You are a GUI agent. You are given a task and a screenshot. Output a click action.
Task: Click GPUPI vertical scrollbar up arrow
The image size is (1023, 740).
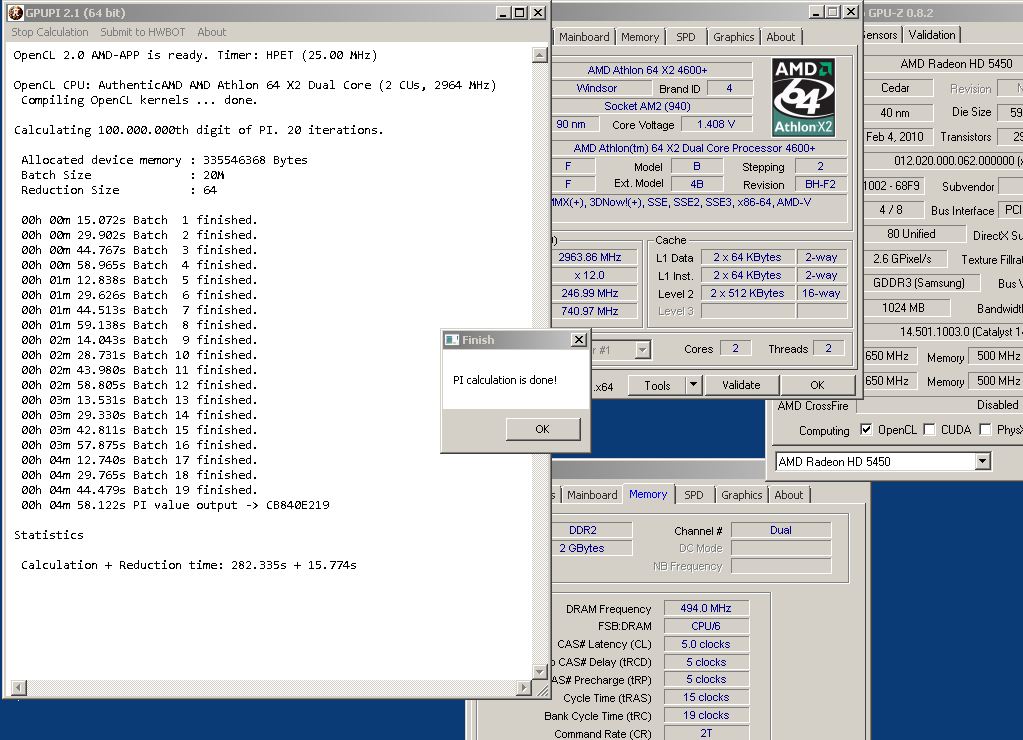click(x=540, y=55)
